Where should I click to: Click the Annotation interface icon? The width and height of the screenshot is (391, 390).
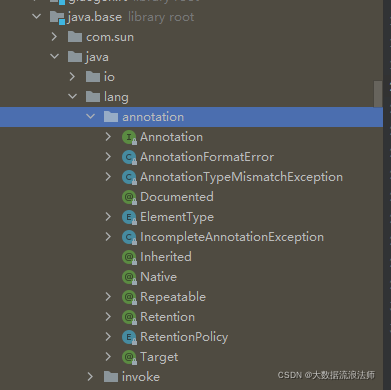pyautogui.click(x=129, y=137)
